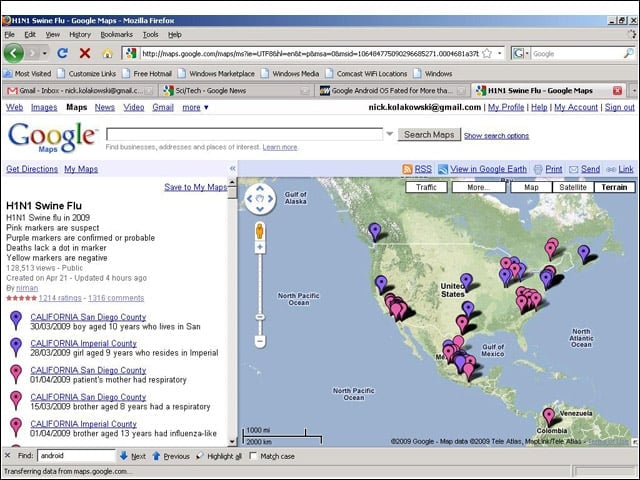Open the History menu
The height and width of the screenshot is (480, 640).
80,35
